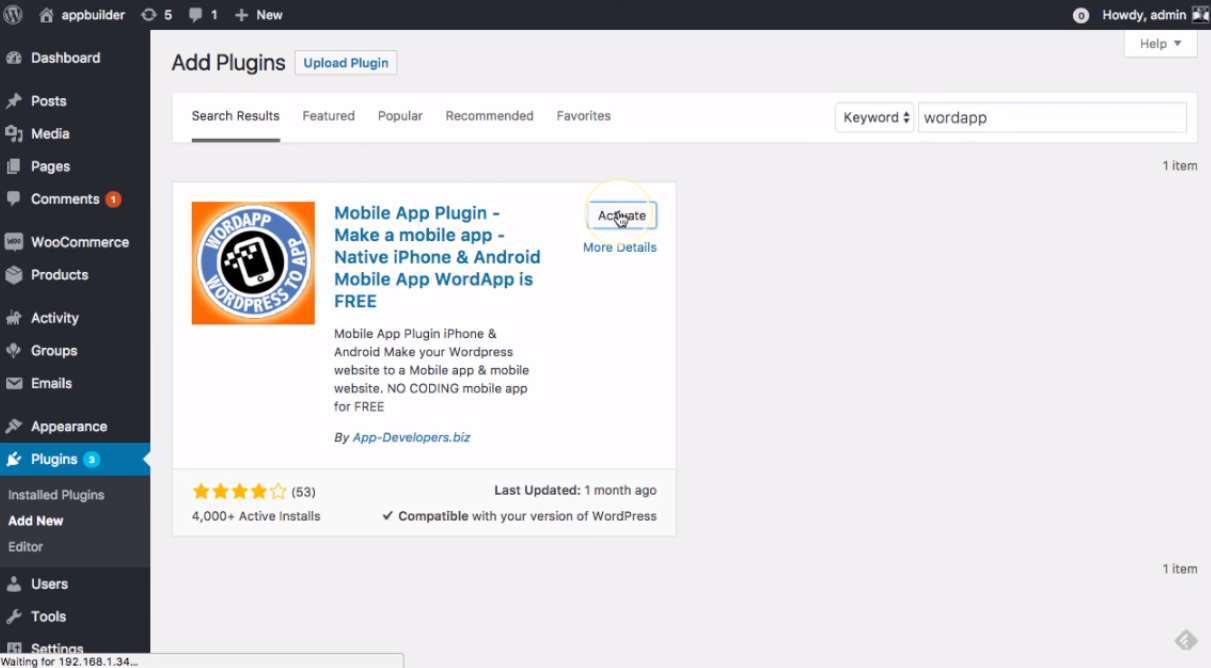
Task: Open the Keyword search type dropdown
Action: click(874, 117)
